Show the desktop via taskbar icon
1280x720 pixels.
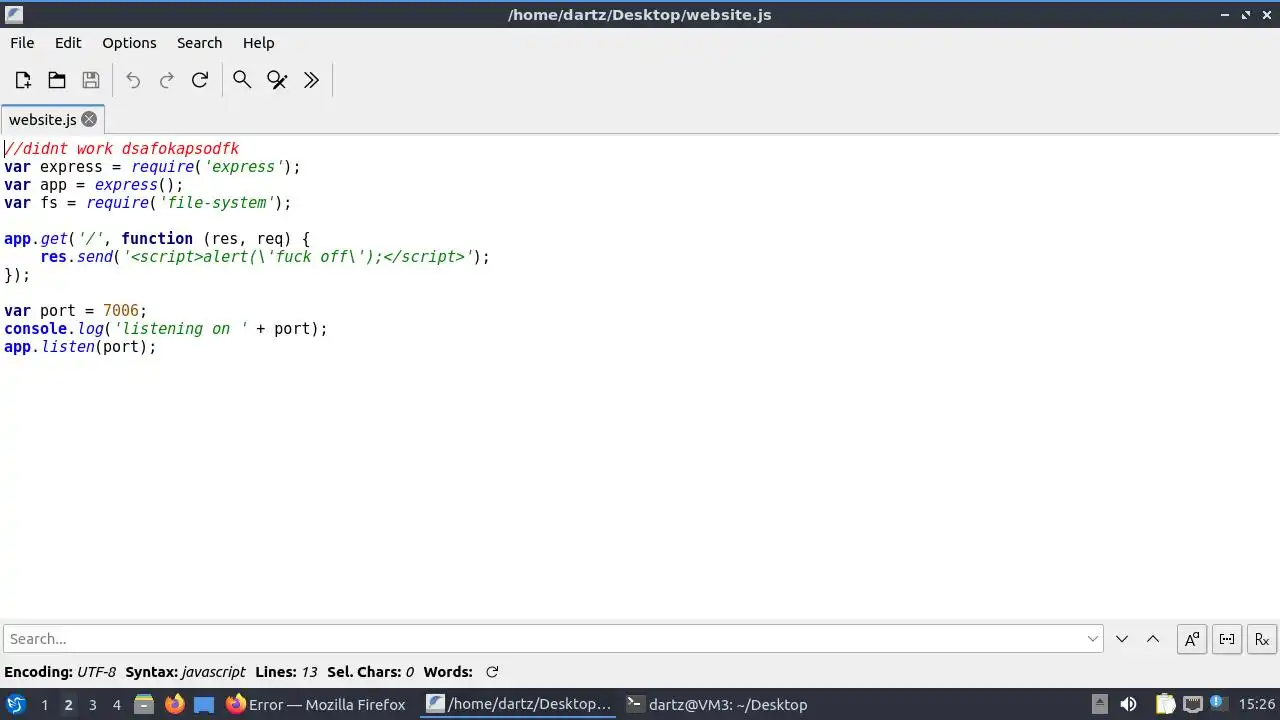pos(204,704)
